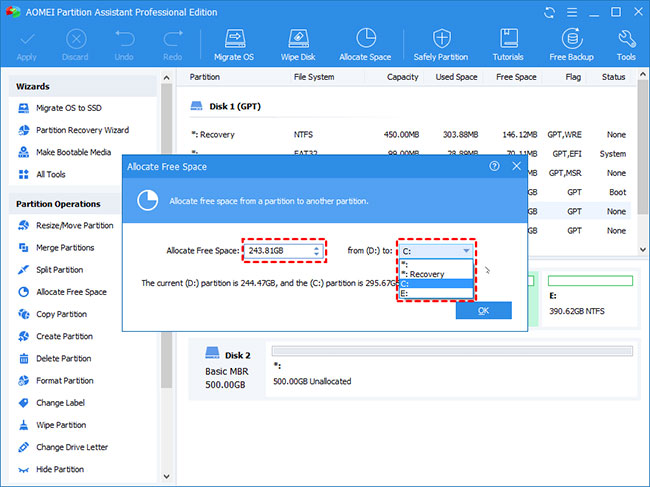
Task: Select Merge Partitions in the sidebar
Action: [65, 248]
